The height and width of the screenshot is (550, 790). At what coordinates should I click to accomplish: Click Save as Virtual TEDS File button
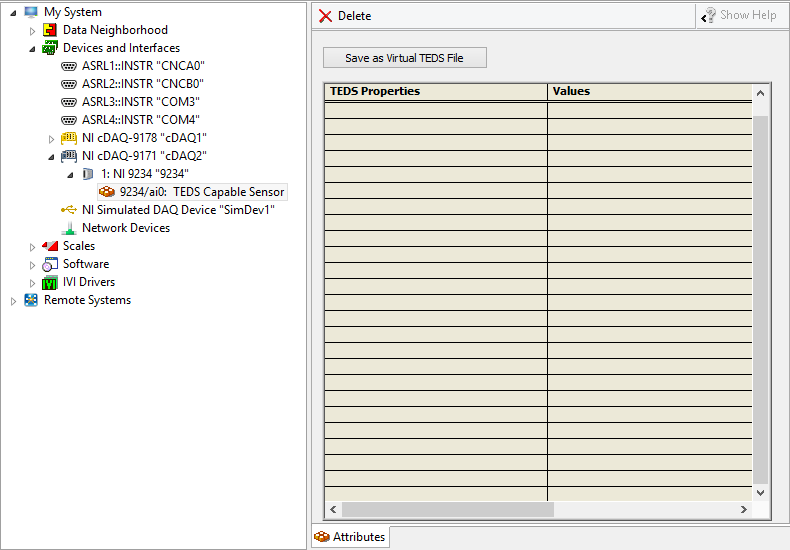point(405,58)
